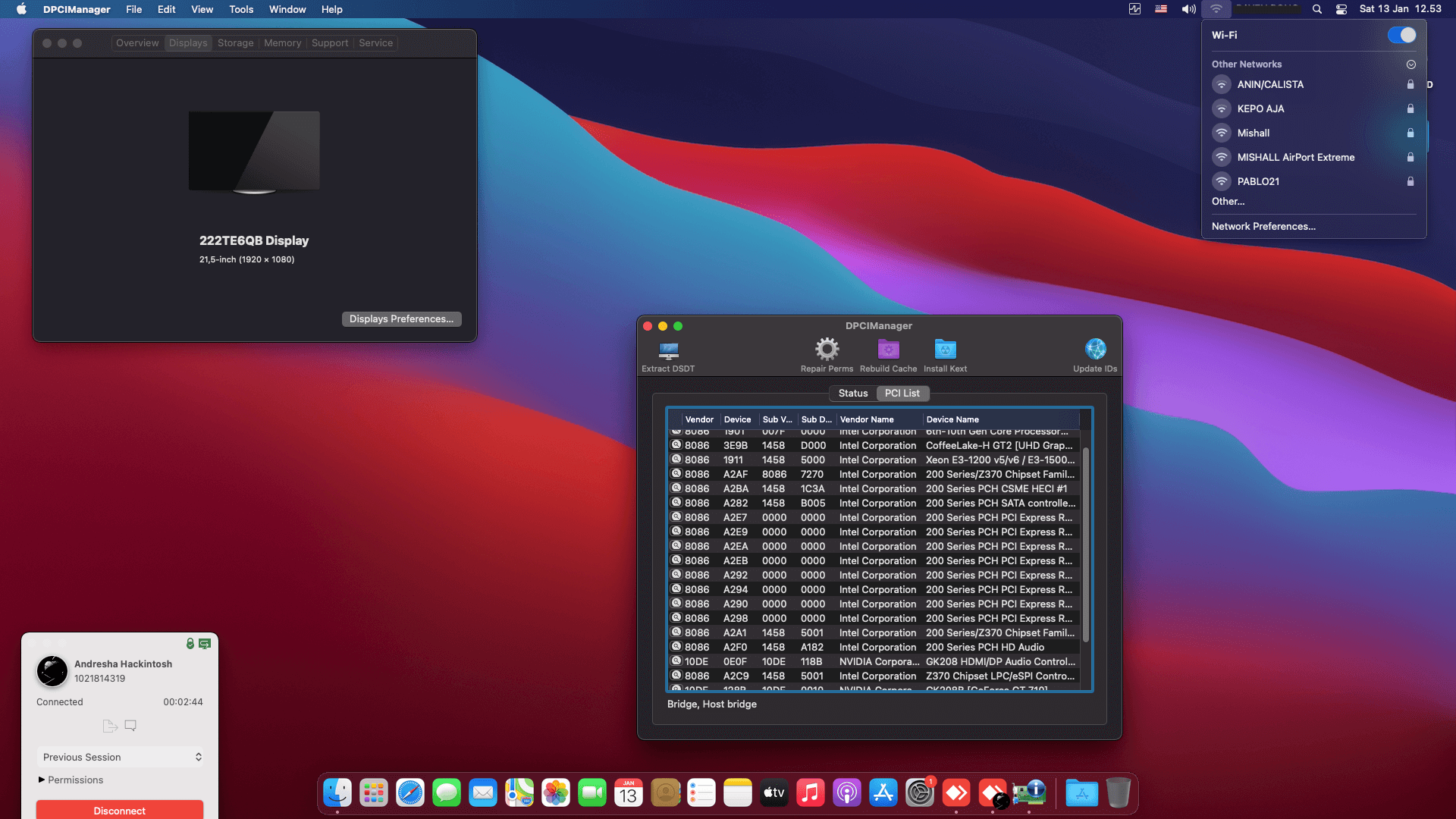The height and width of the screenshot is (819, 1456).
Task: Open the chat bubble icon in TeamViewer panel
Action: [x=130, y=726]
